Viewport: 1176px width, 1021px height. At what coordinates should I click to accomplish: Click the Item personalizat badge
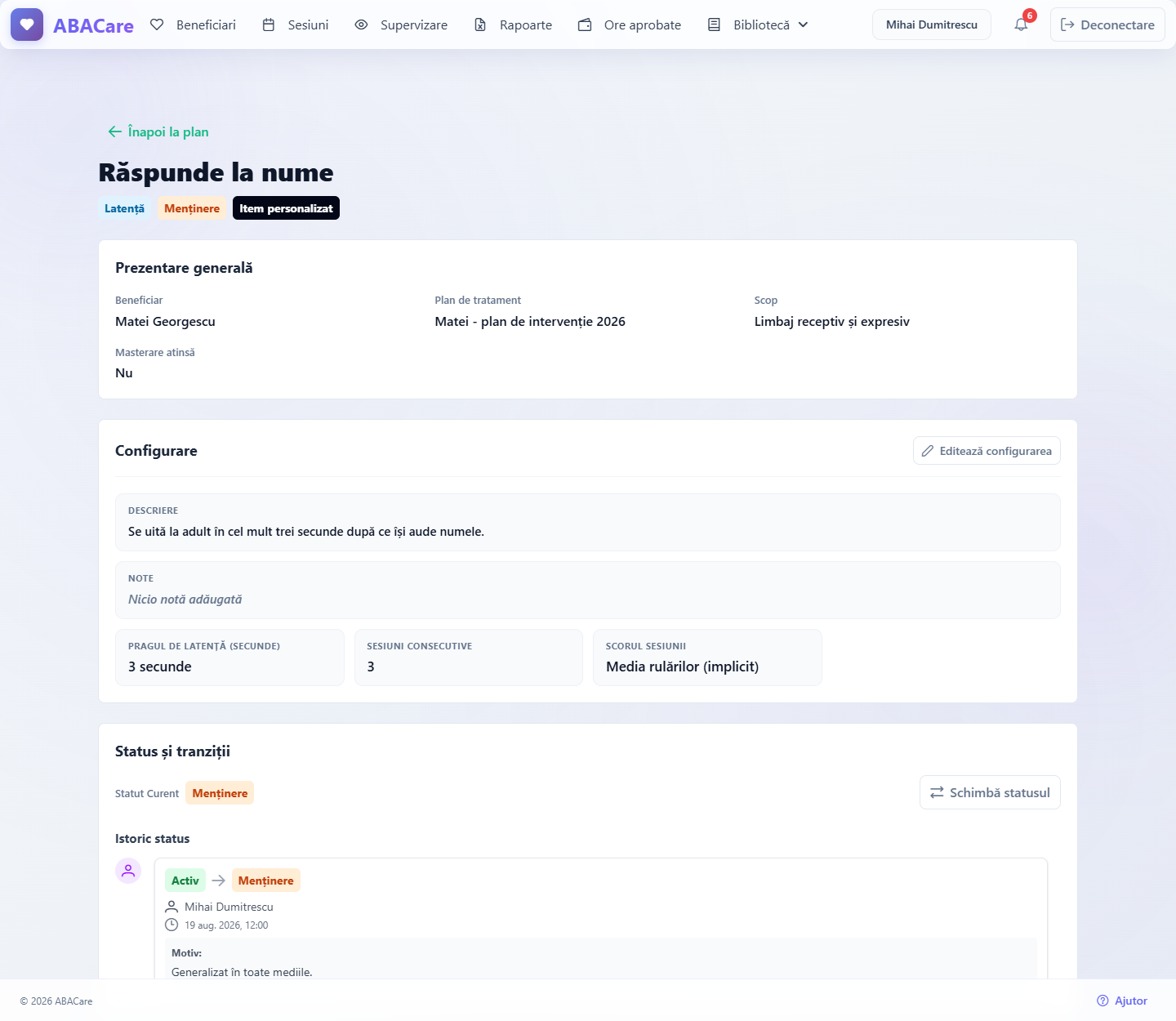click(x=286, y=208)
